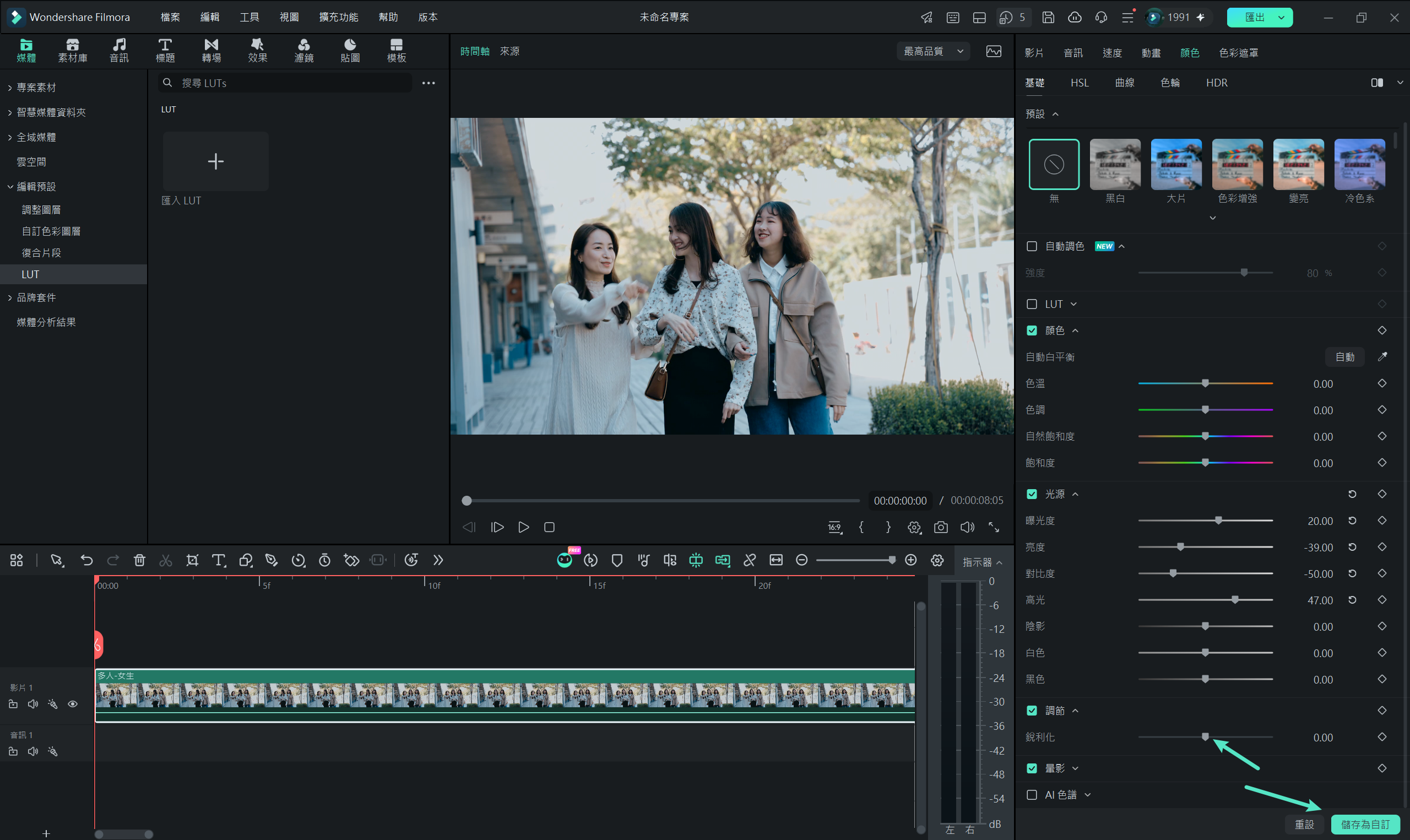1410x840 pixels.
Task: Open the 最高品質 quality dropdown
Action: [934, 51]
